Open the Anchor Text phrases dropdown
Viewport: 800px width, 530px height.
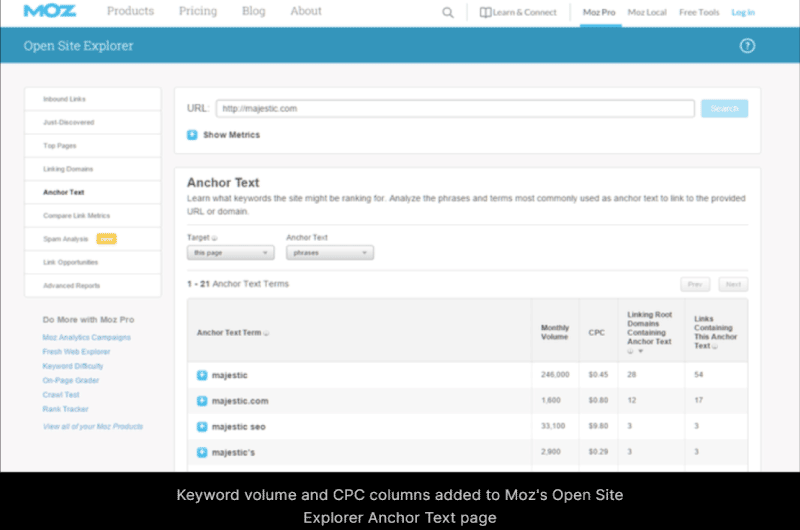[x=330, y=253]
